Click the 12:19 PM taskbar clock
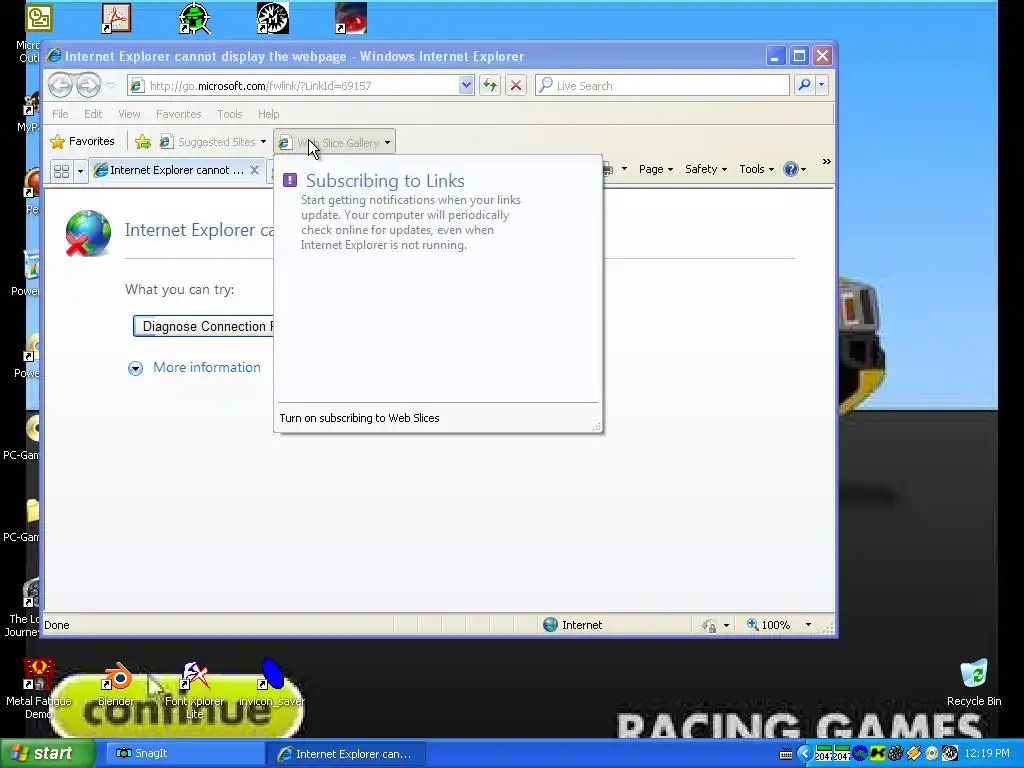This screenshot has height=768, width=1024. point(987,754)
